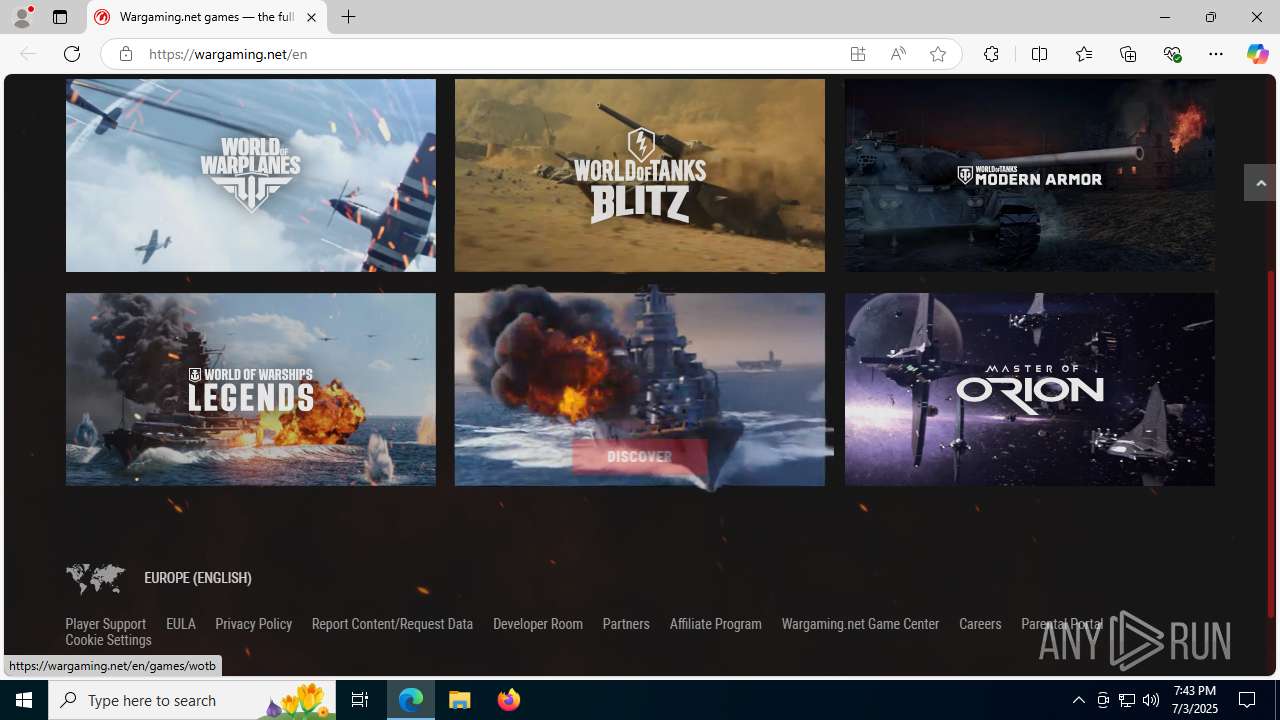Open the Action Center notifications icon
This screenshot has height=720, width=1280.
pyautogui.click(x=1248, y=700)
